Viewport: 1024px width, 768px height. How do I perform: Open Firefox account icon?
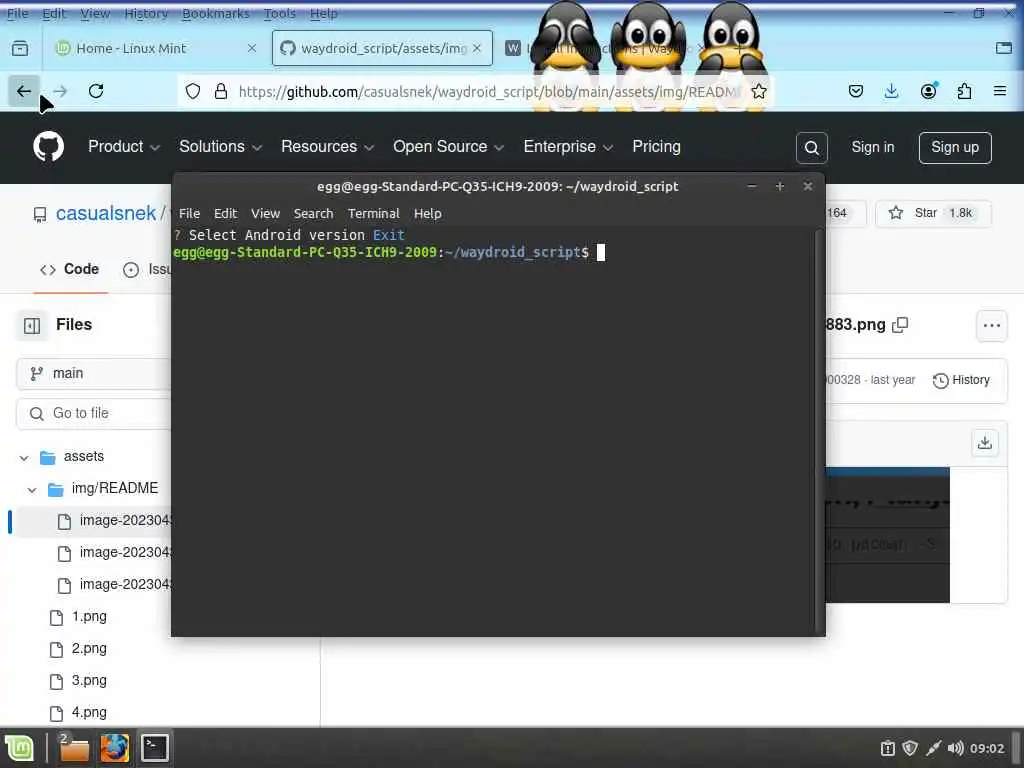(x=928, y=91)
